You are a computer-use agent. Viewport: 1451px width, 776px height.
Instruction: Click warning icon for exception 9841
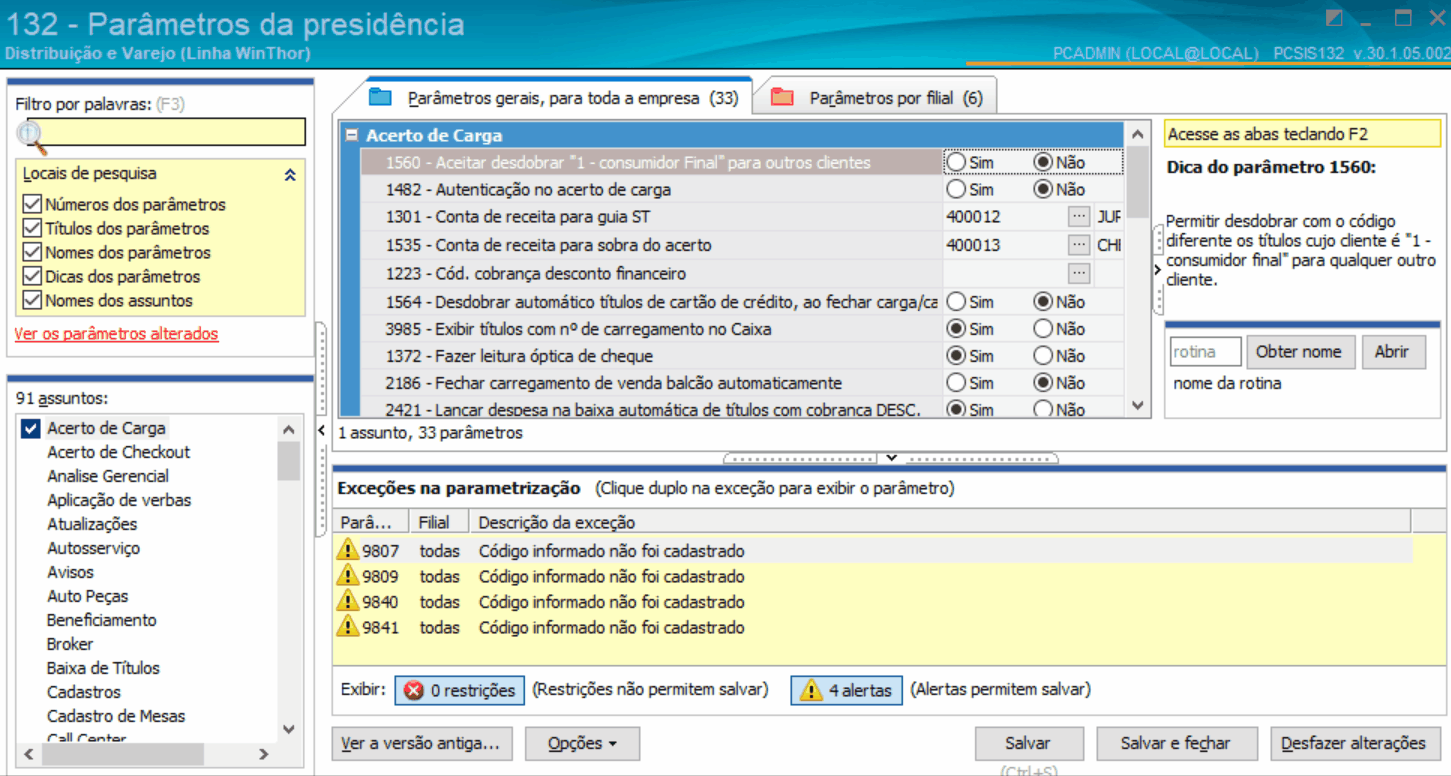pos(347,627)
